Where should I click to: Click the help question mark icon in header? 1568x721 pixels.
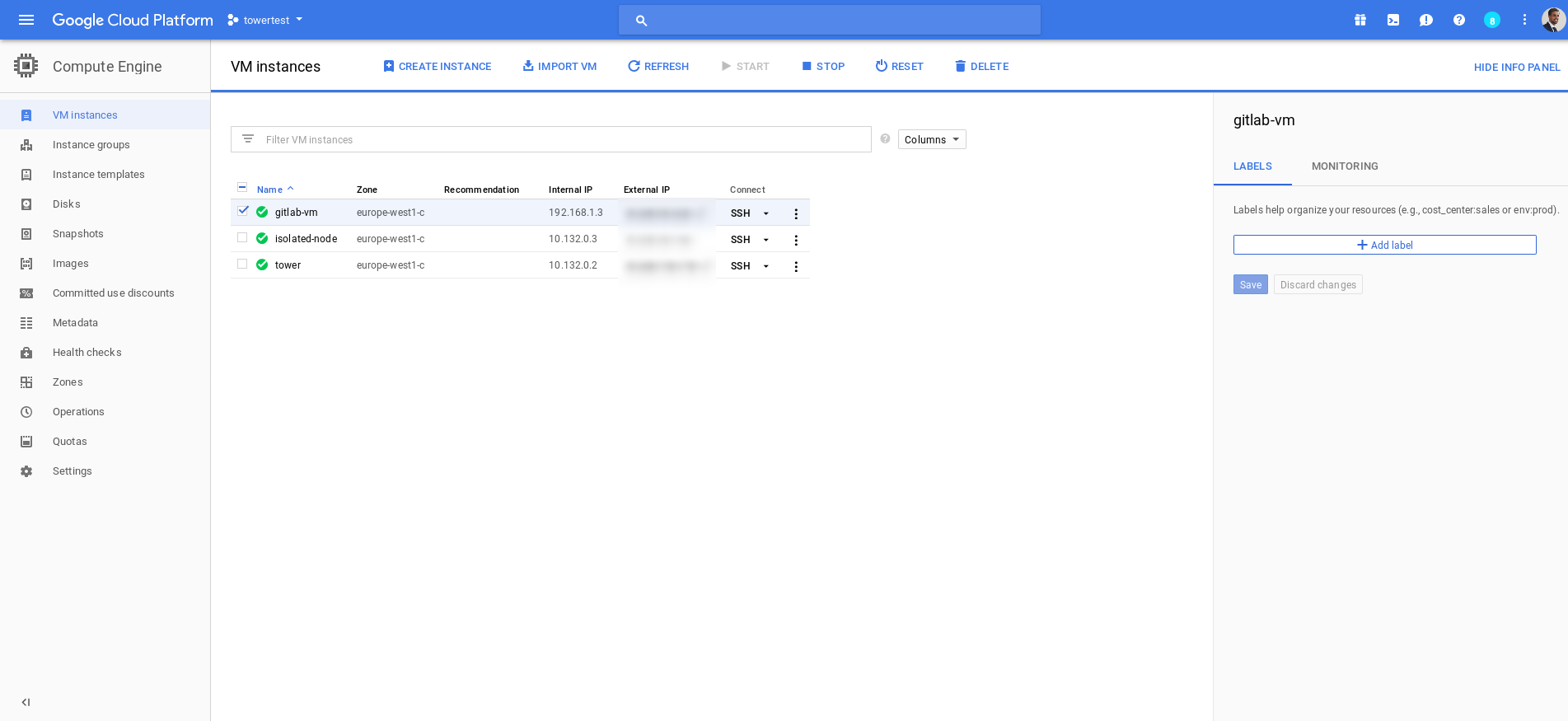[1459, 20]
